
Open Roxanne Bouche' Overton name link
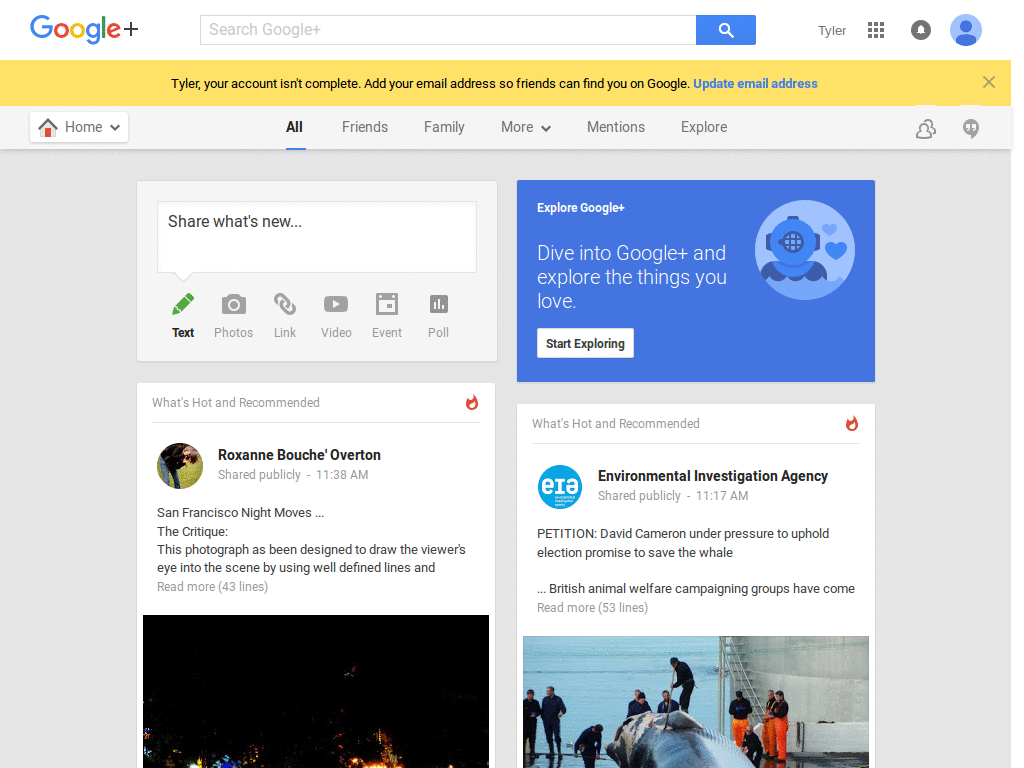[x=299, y=455]
